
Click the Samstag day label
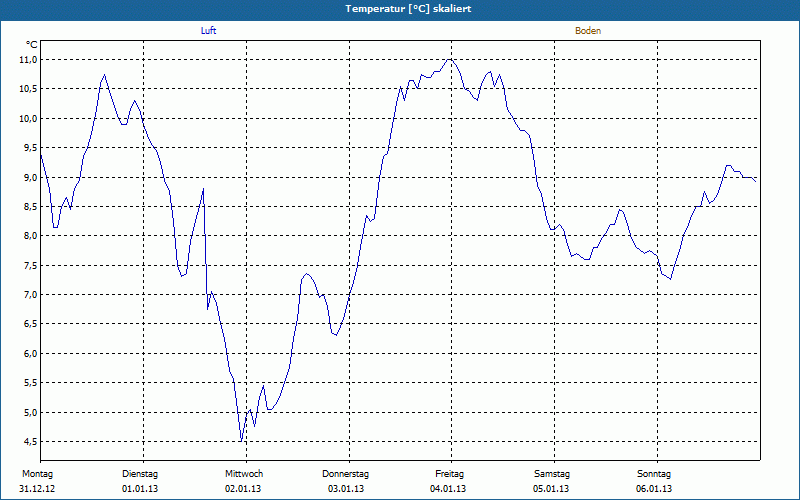pos(552,474)
